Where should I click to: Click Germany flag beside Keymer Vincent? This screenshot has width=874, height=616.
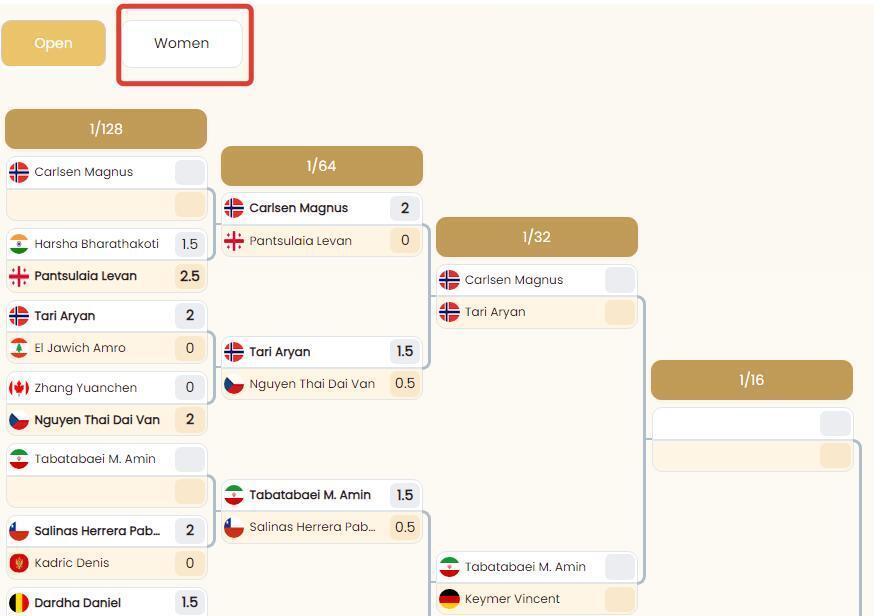450,599
